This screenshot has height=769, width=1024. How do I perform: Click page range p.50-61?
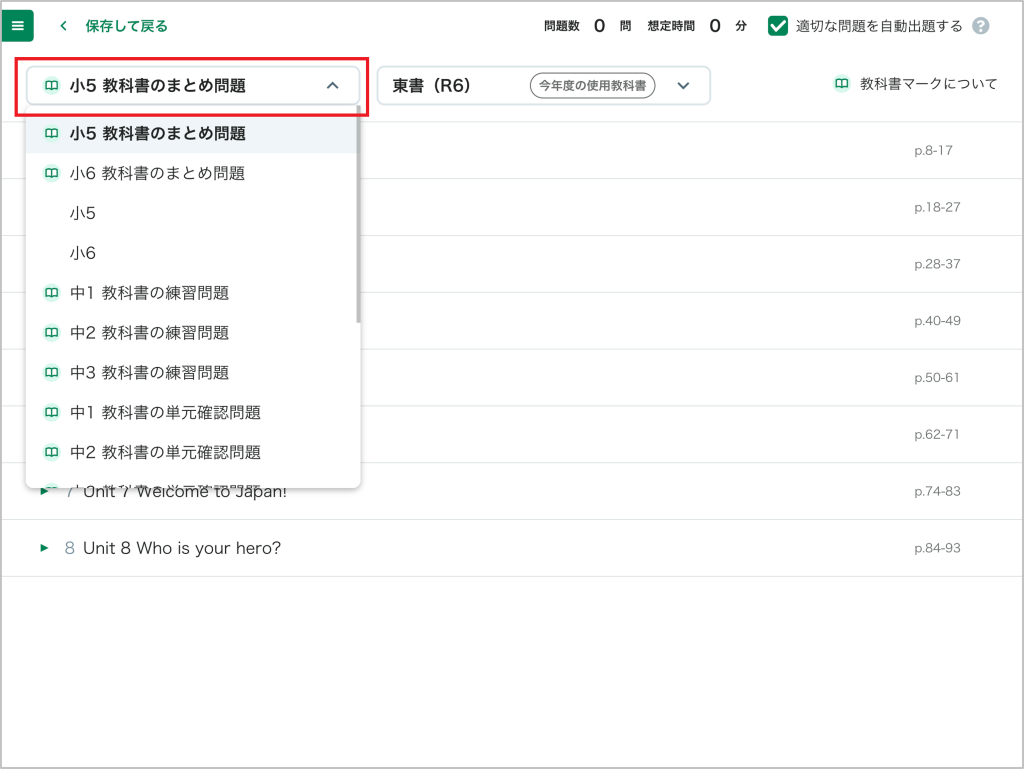point(936,378)
